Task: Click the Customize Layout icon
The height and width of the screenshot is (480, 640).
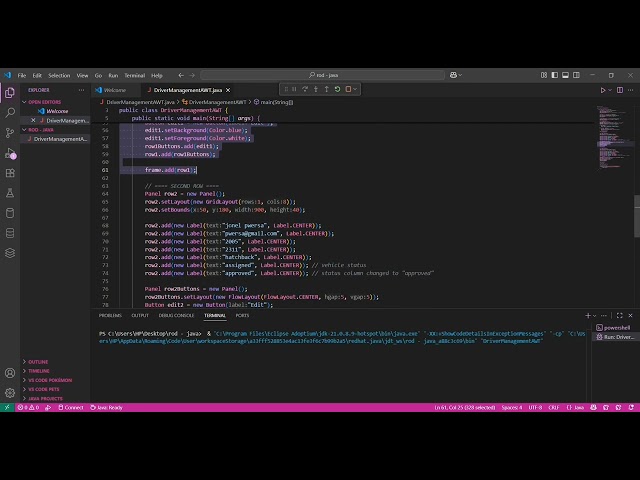Action: tap(544, 75)
